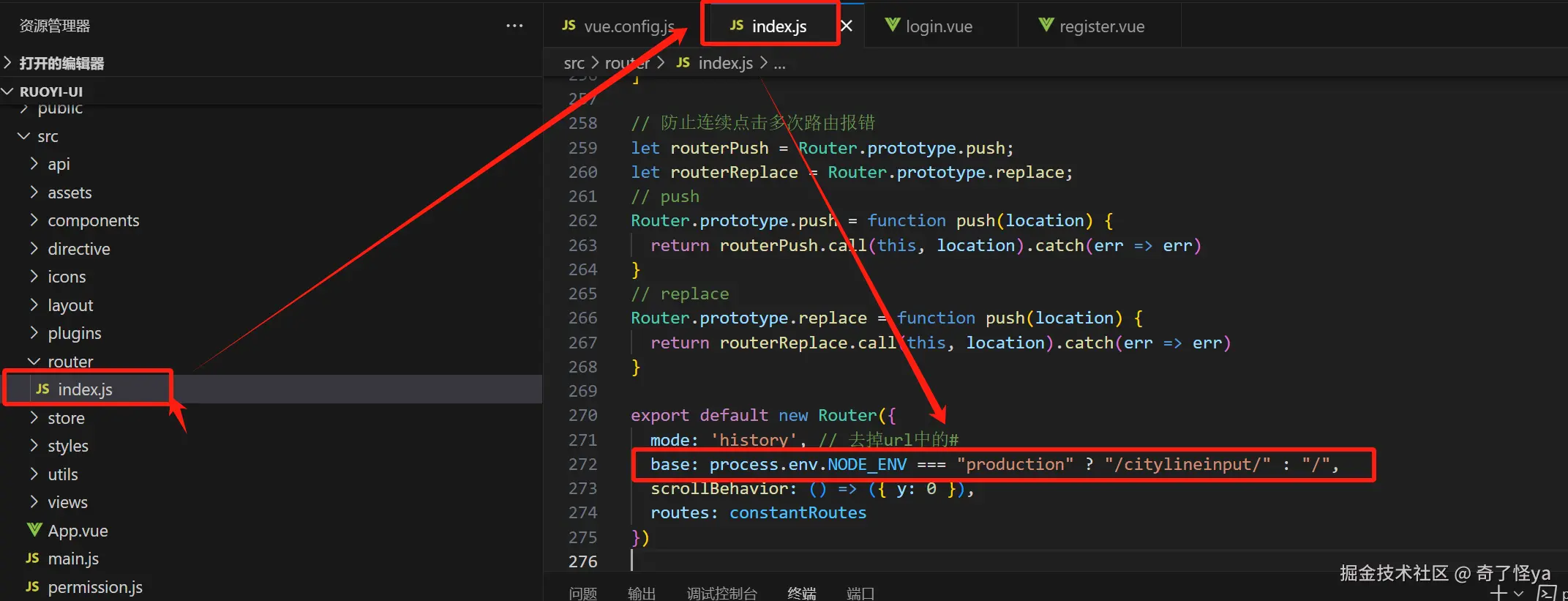Click the mode: 'history' code line

click(x=804, y=440)
